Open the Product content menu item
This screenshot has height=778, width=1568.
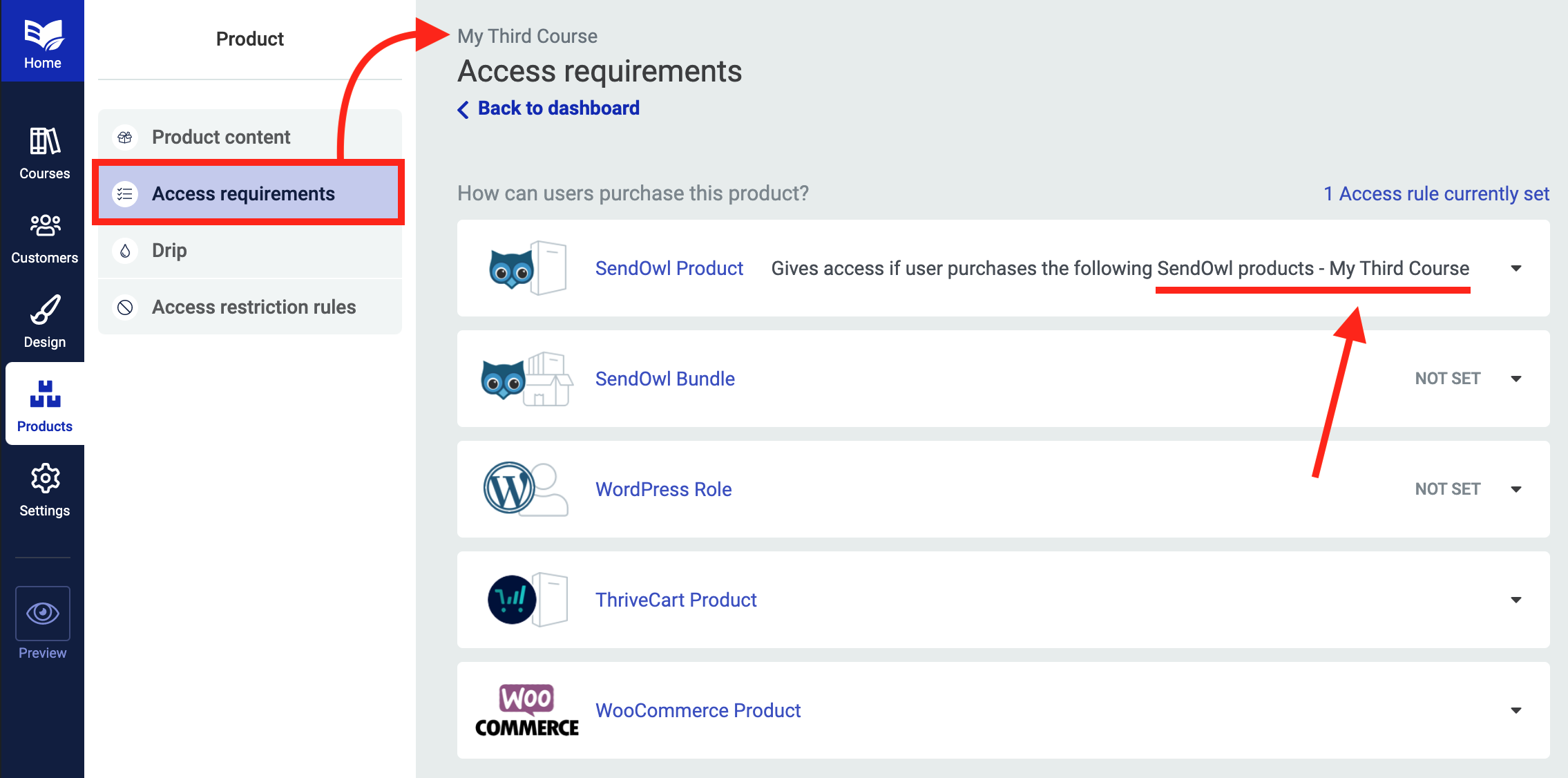[250, 137]
